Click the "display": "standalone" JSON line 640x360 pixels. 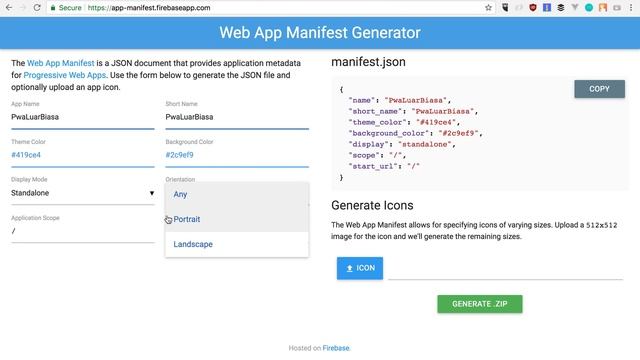402,144
